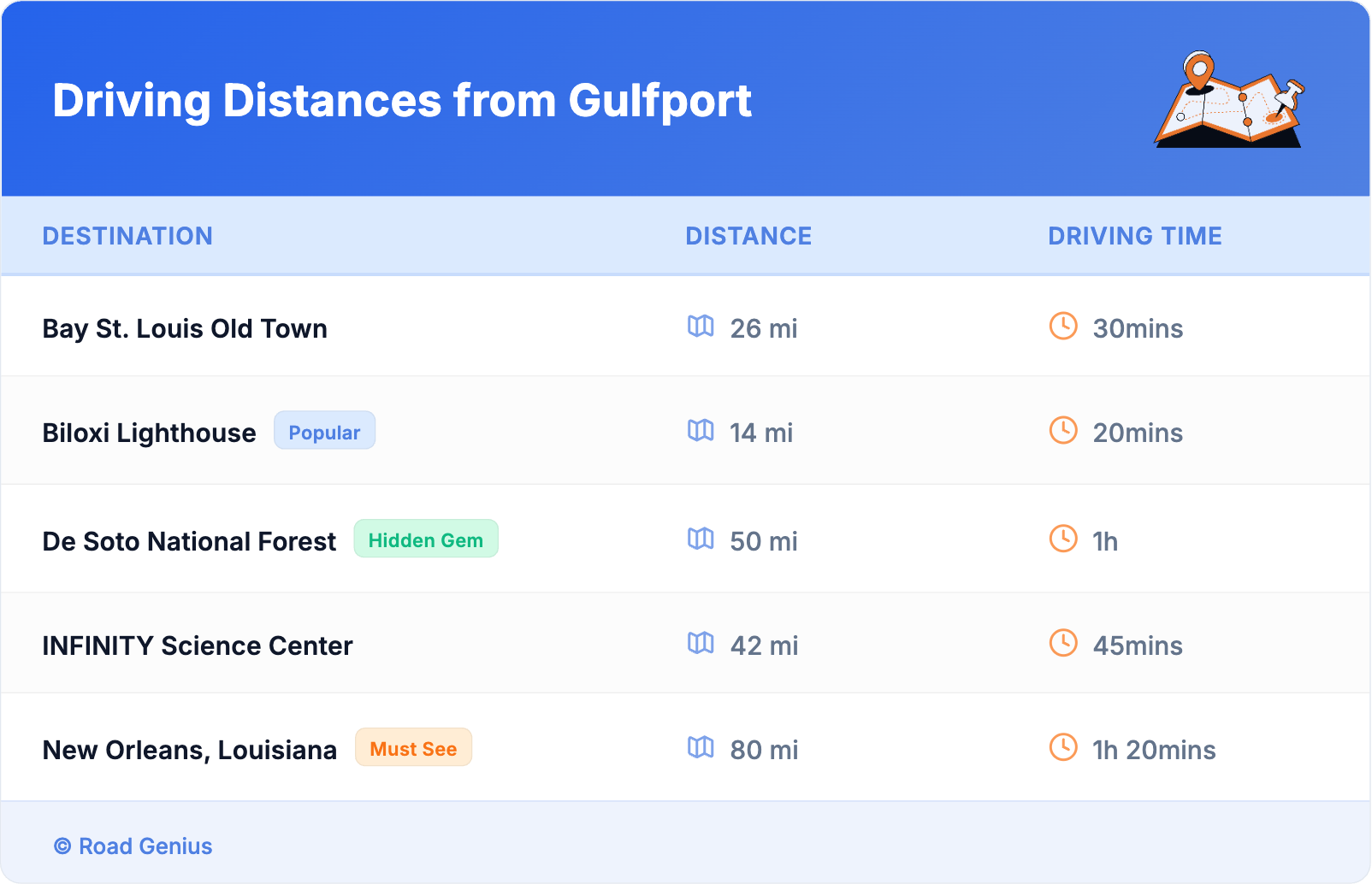Click clock icon next to 30mins
The height and width of the screenshot is (884, 1372).
click(1063, 326)
